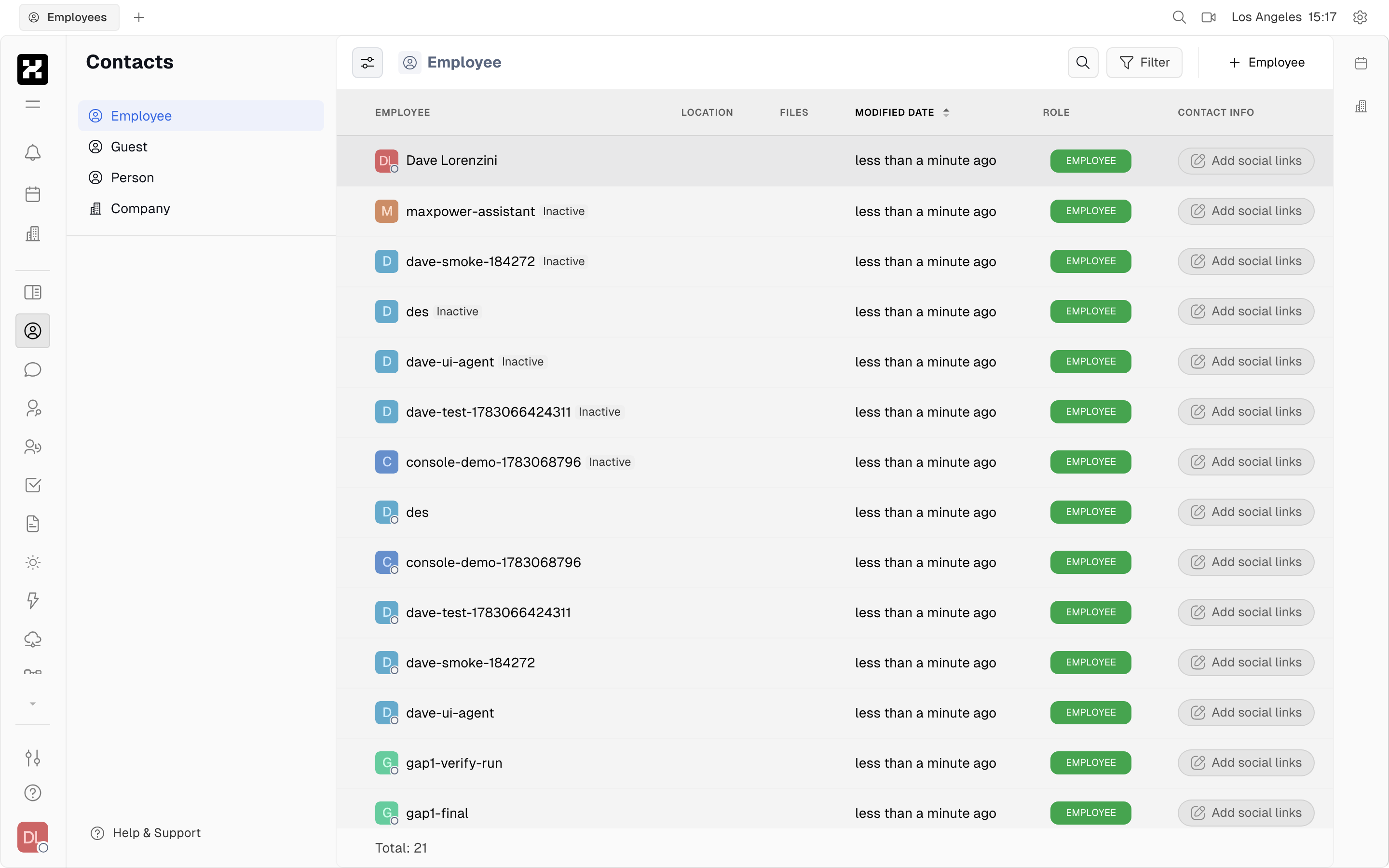
Task: Select the Employees tab
Action: 69,17
